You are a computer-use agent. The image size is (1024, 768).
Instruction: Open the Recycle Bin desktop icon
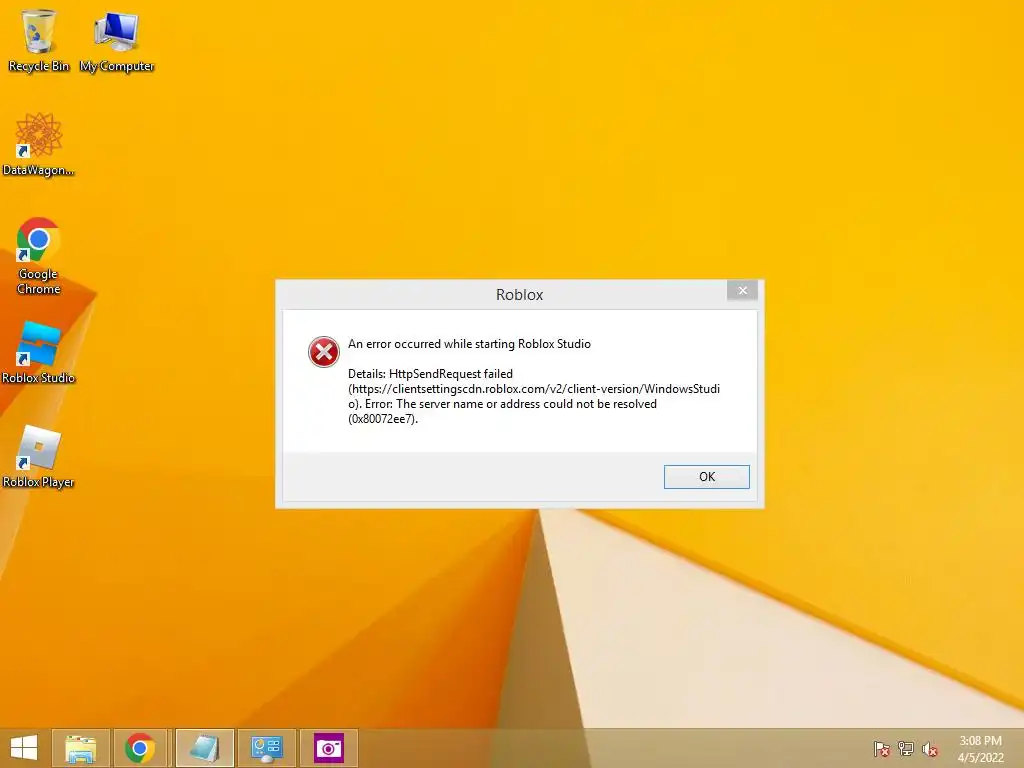pos(39,40)
